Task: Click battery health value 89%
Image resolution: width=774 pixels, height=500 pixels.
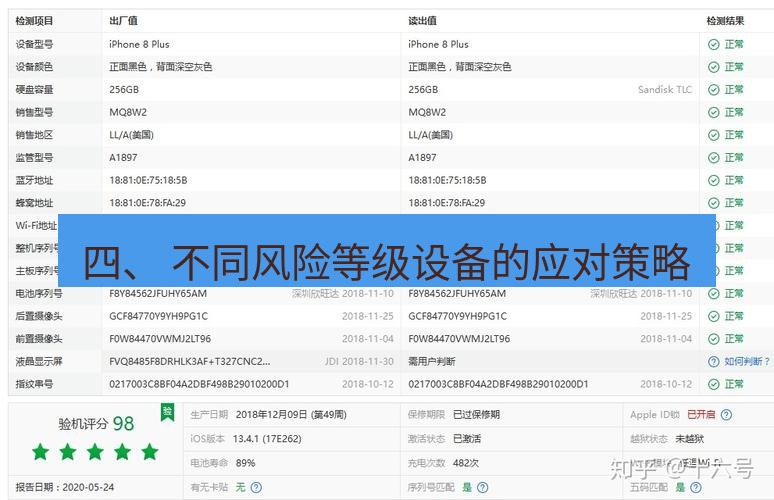Action: tap(245, 463)
